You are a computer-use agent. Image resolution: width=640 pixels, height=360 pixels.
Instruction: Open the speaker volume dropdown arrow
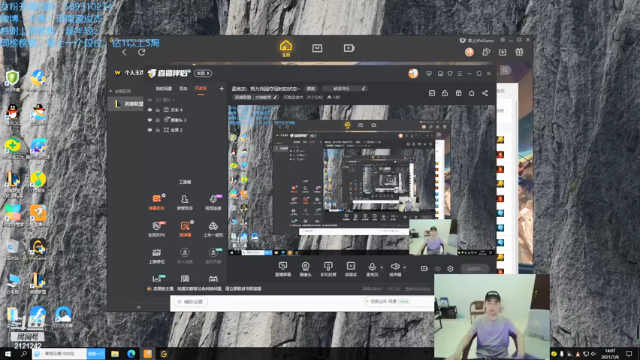pyautogui.click(x=404, y=268)
